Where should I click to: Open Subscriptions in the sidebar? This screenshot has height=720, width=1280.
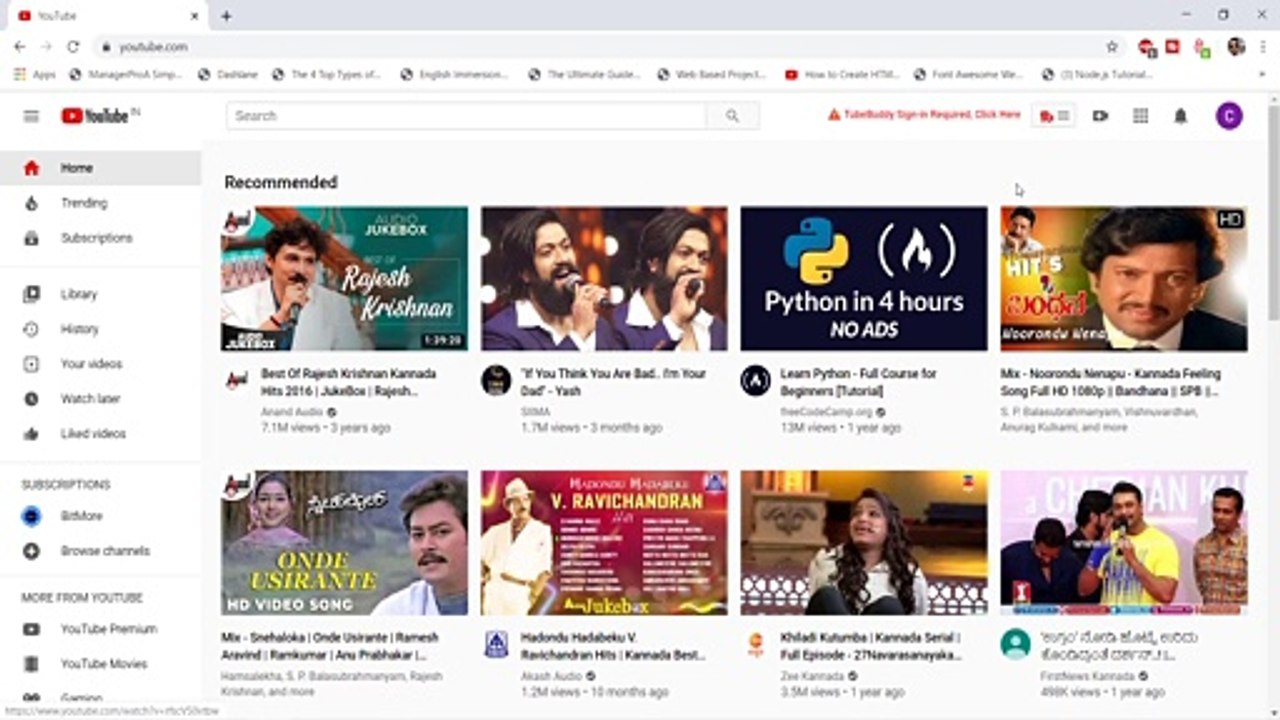(x=100, y=238)
